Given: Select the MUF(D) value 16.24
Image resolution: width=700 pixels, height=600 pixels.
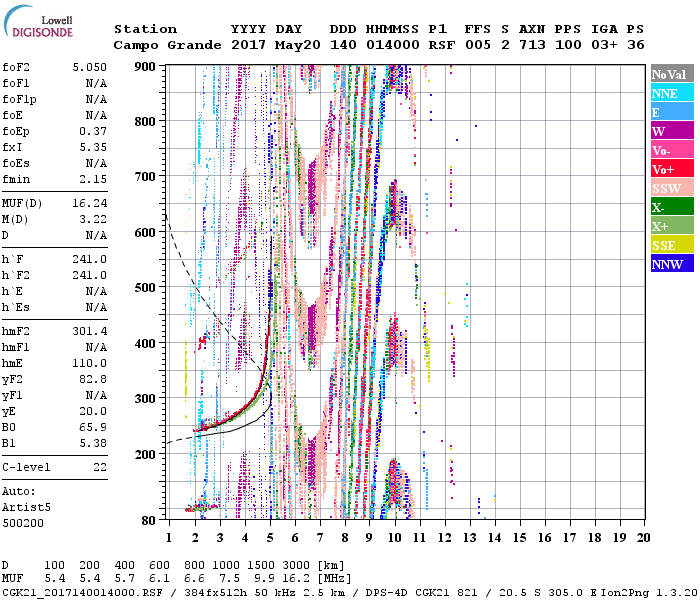Looking at the screenshot, I should click(x=89, y=201).
